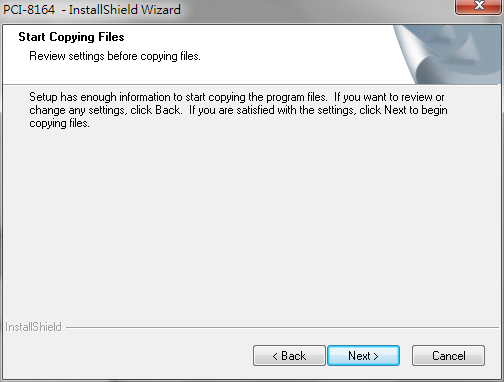This screenshot has width=504, height=382.
Task: Click the gray InstallShield label at bottom
Action: (33, 327)
